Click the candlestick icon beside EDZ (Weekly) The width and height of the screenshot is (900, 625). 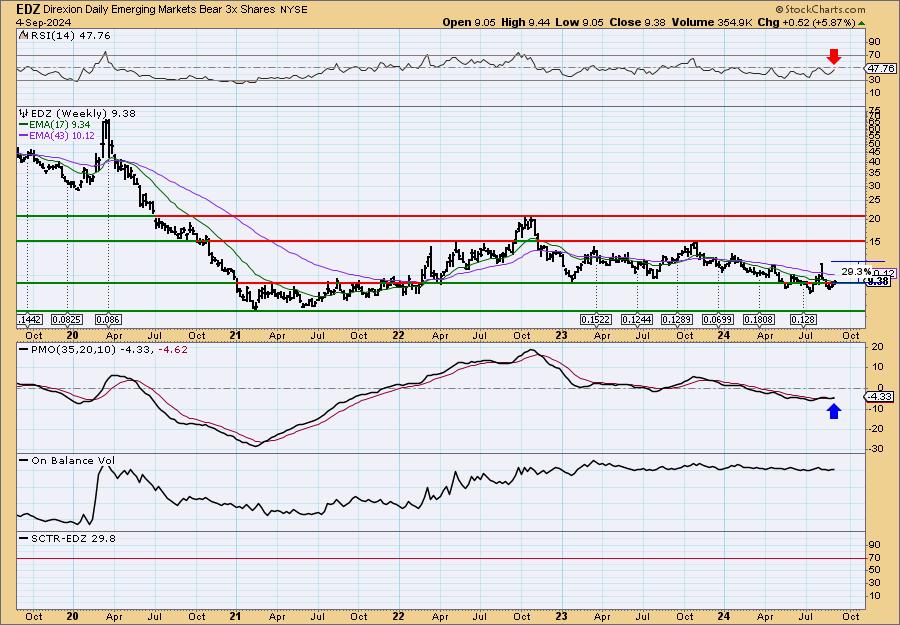click(x=23, y=114)
